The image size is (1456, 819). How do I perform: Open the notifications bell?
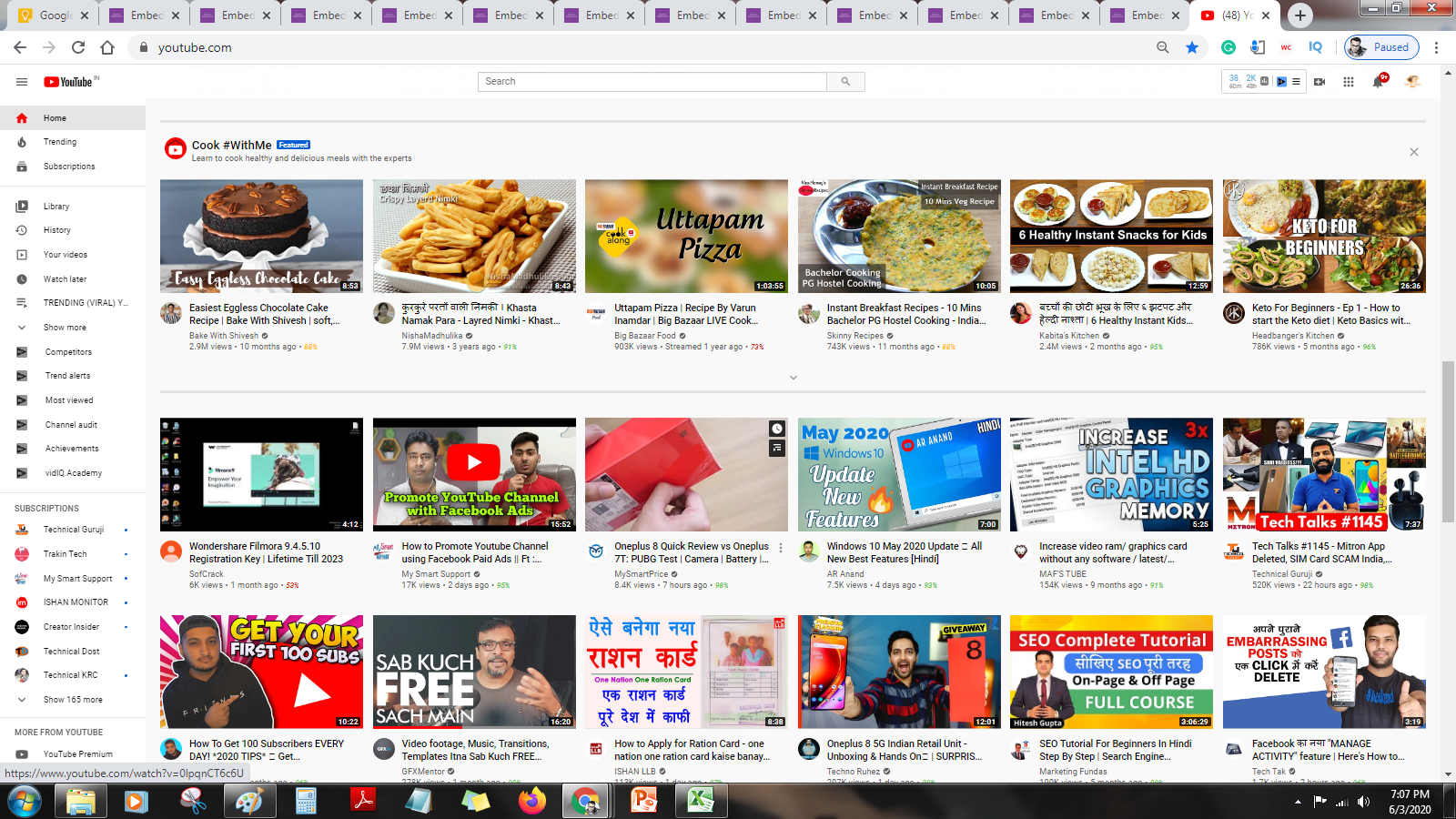[1379, 82]
